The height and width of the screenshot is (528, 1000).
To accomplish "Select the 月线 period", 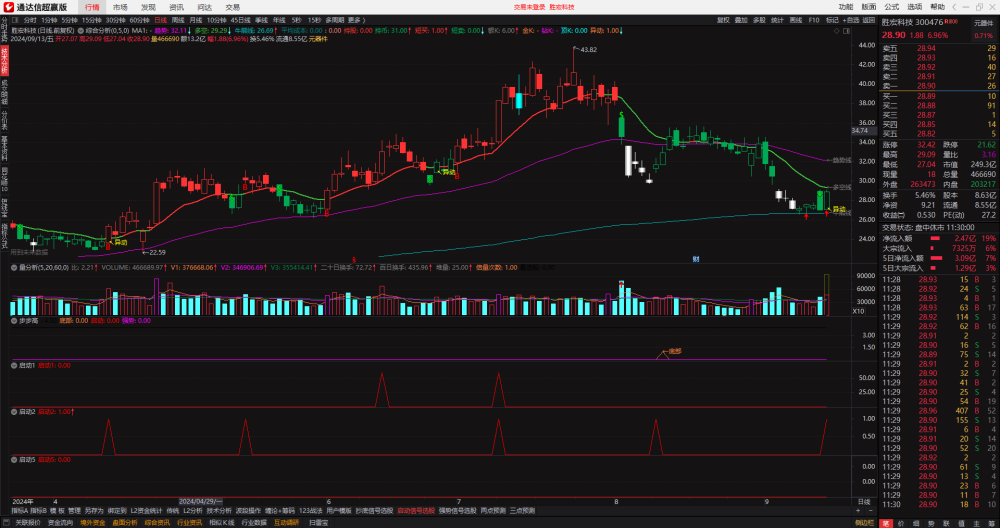I will click(x=195, y=20).
